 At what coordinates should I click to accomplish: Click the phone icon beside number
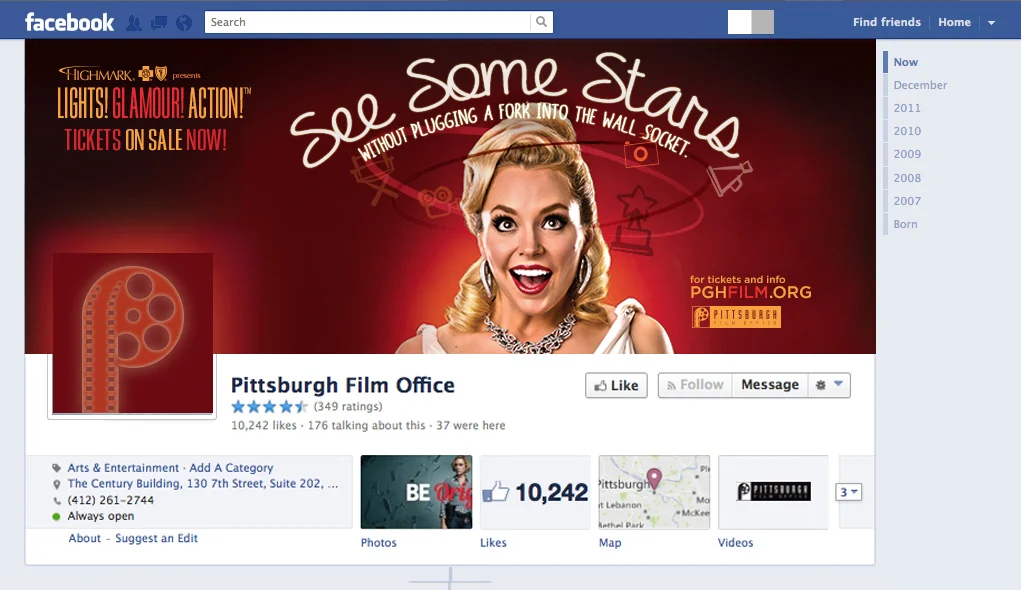coord(57,501)
